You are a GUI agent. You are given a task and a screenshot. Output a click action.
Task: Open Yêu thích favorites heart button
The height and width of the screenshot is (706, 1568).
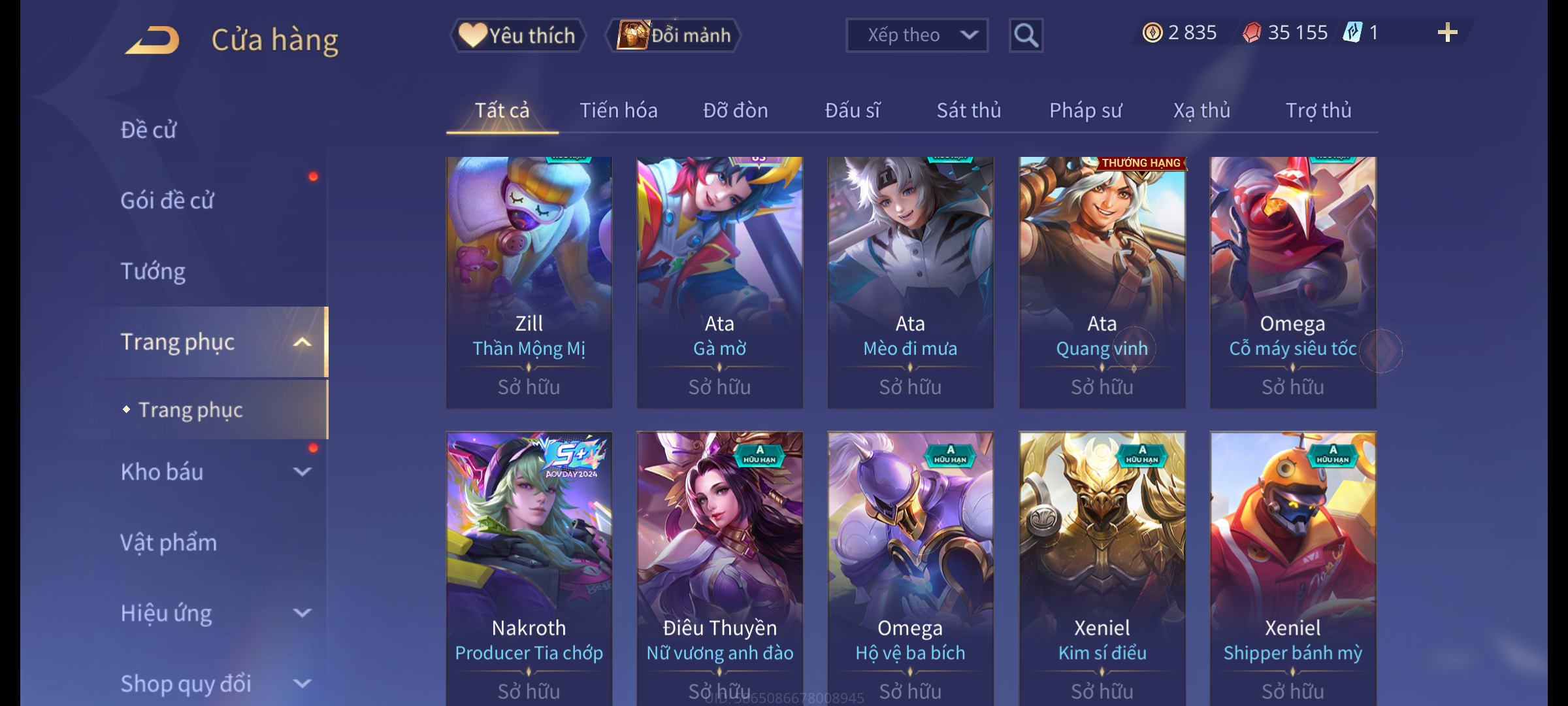(517, 35)
